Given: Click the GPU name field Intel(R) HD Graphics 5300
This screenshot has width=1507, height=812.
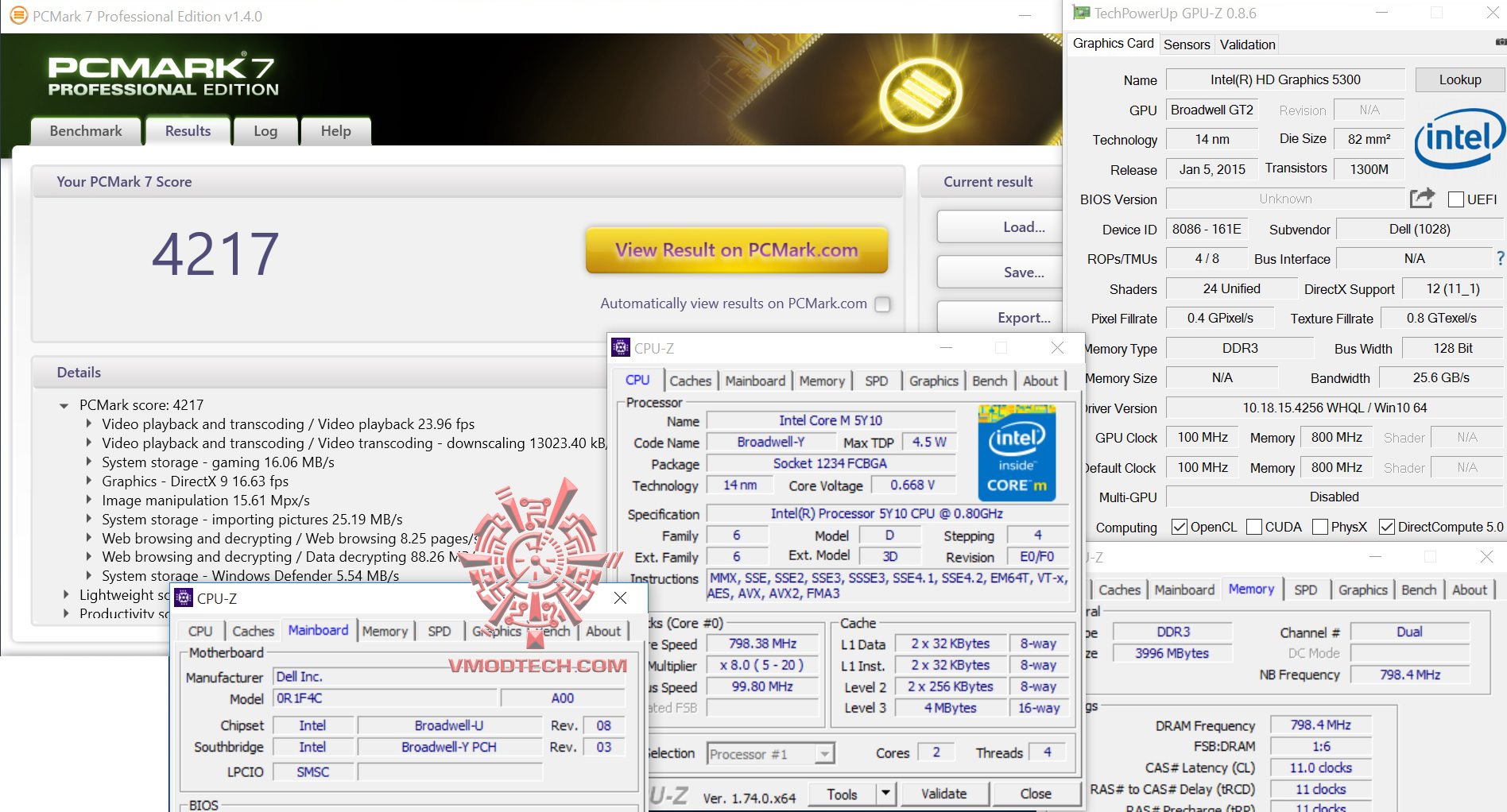Looking at the screenshot, I should tap(1285, 79).
